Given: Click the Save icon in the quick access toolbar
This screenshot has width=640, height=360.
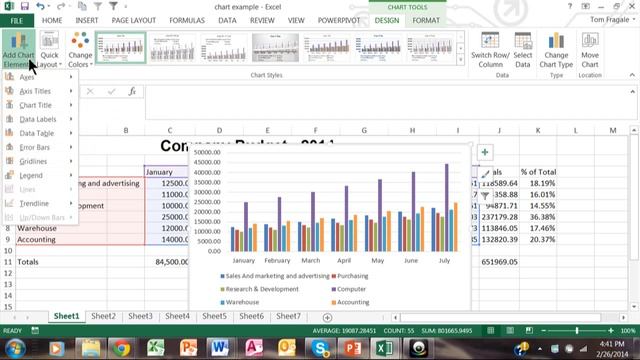Looking at the screenshot, I should pyautogui.click(x=24, y=7).
